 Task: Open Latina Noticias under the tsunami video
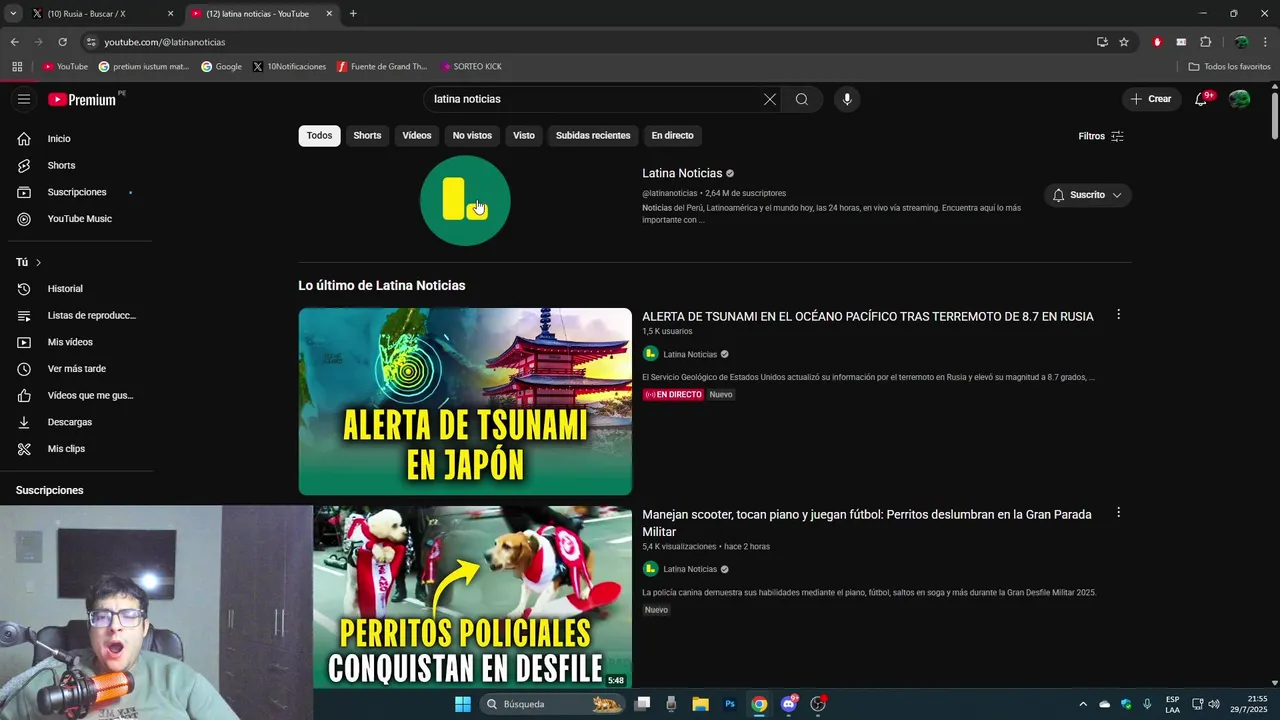point(690,354)
